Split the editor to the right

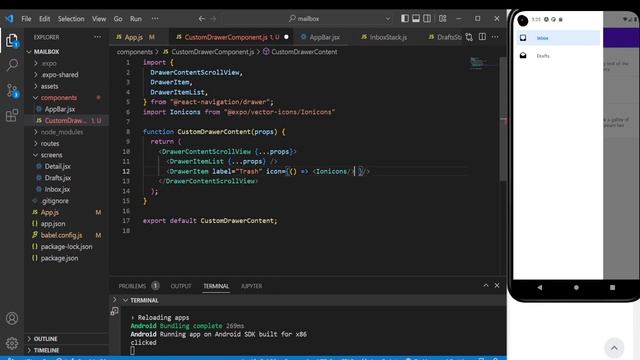pos(482,37)
